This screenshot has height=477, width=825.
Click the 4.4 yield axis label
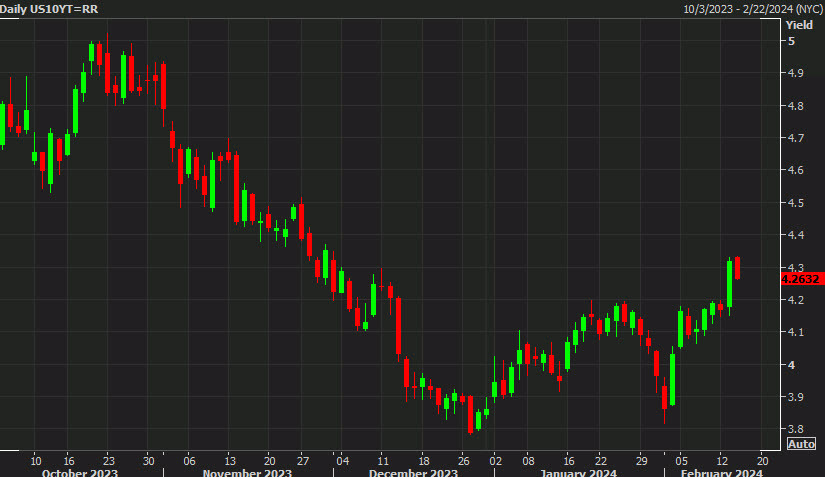pos(795,235)
